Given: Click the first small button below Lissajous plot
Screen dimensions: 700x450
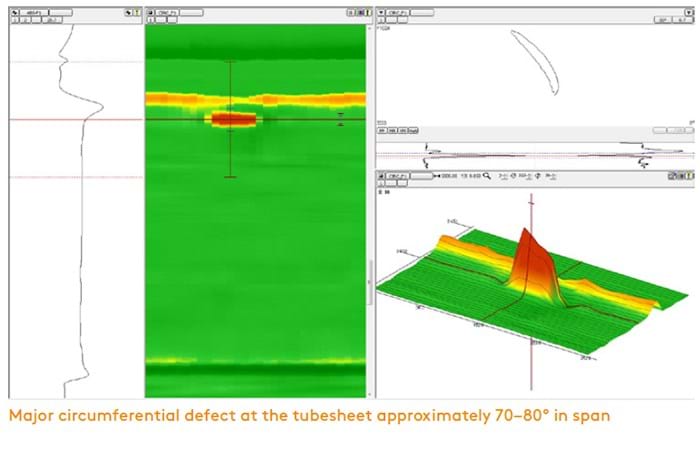Looking at the screenshot, I should point(381,130).
